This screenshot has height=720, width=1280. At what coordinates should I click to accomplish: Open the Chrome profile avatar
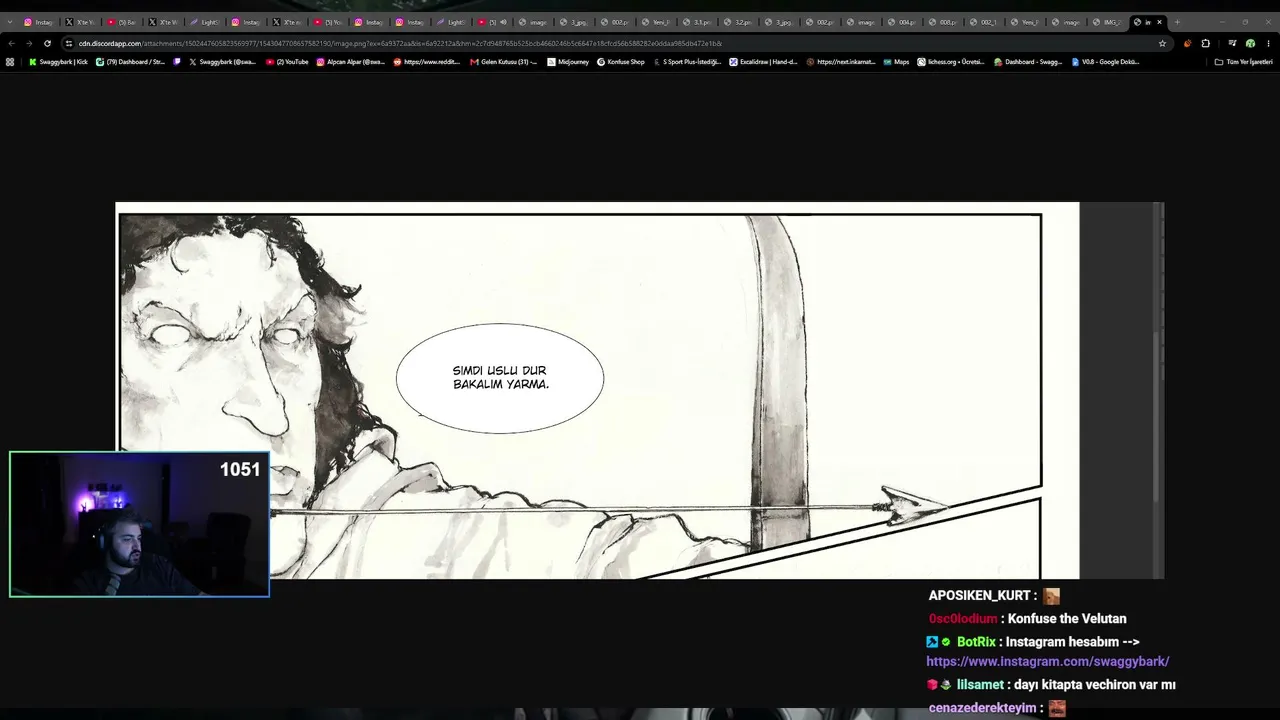(1250, 43)
